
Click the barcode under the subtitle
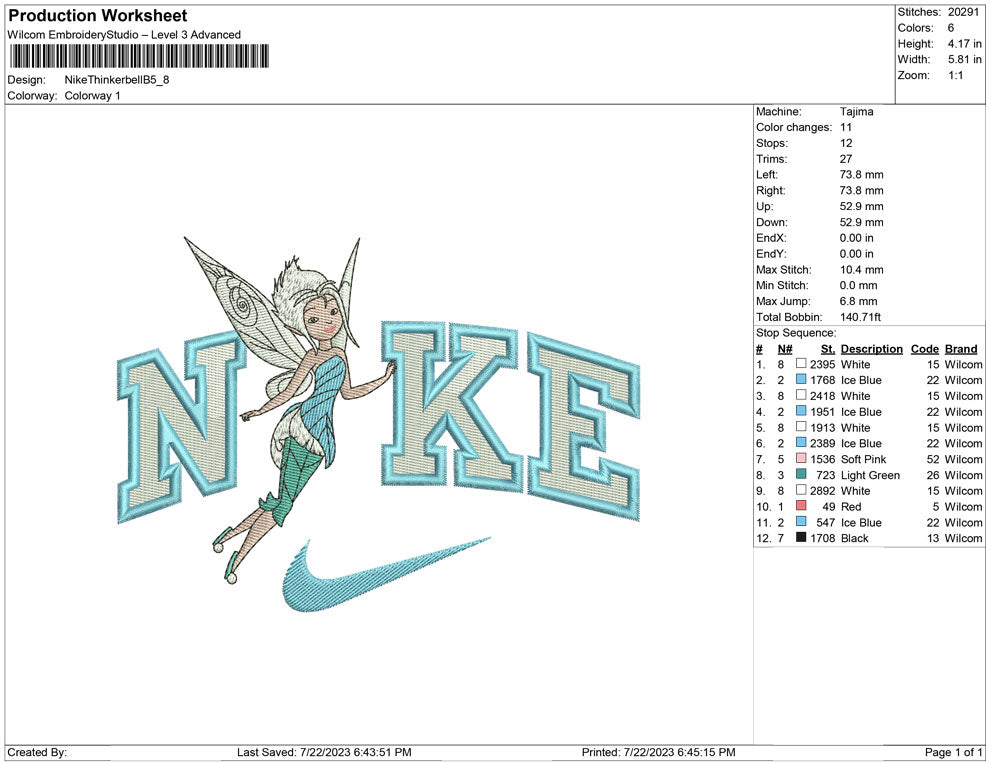click(x=139, y=56)
